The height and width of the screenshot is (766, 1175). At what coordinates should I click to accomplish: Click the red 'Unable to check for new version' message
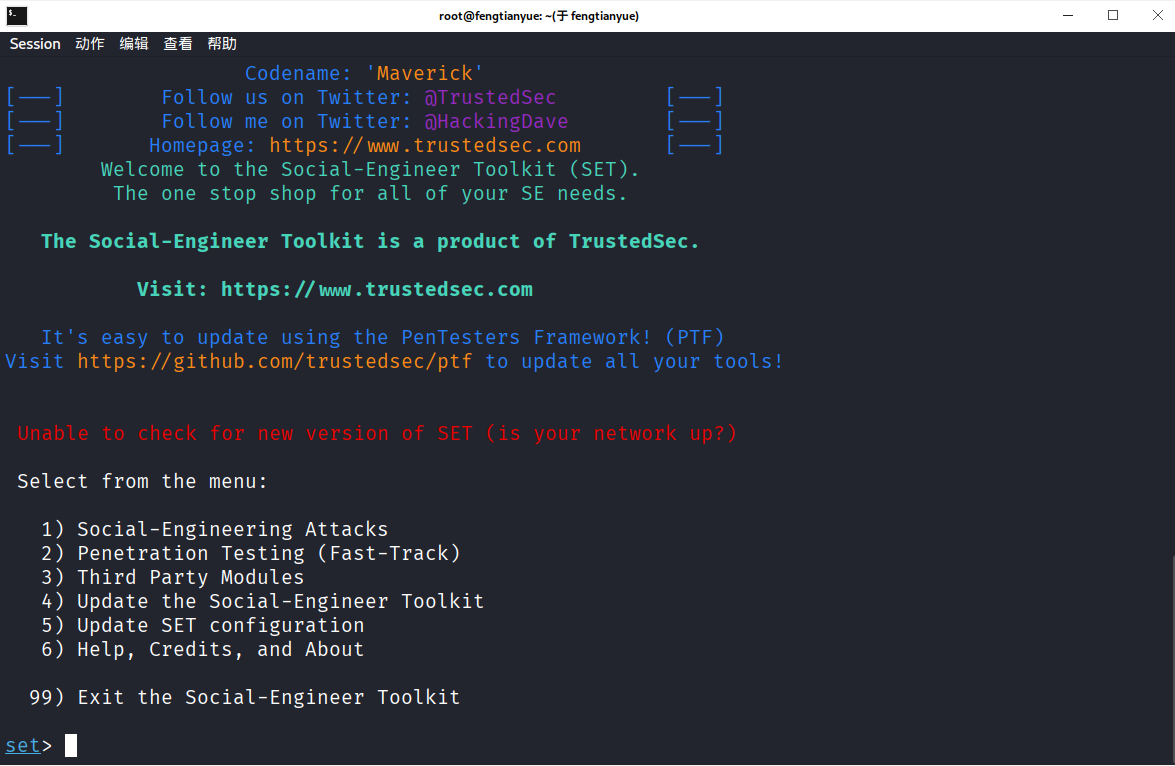(x=377, y=433)
